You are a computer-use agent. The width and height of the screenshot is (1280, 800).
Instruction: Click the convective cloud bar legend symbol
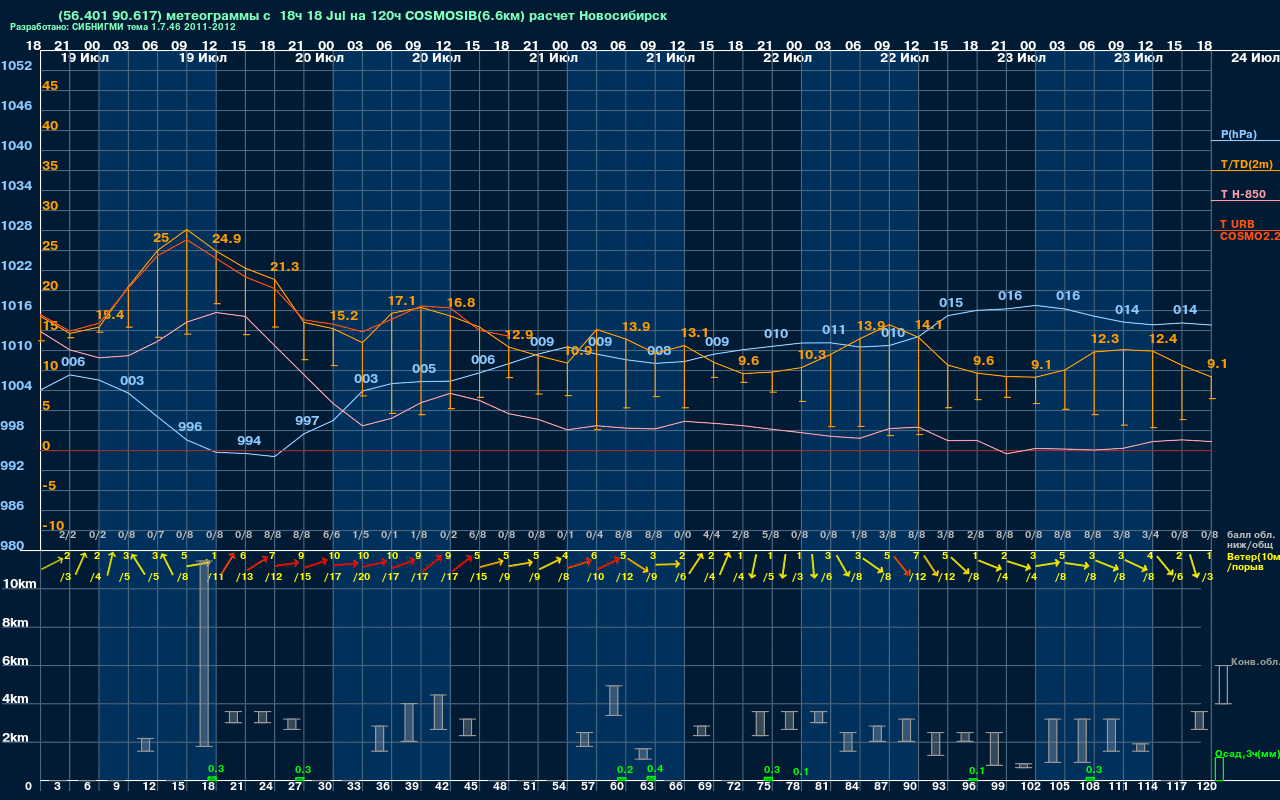[1223, 685]
